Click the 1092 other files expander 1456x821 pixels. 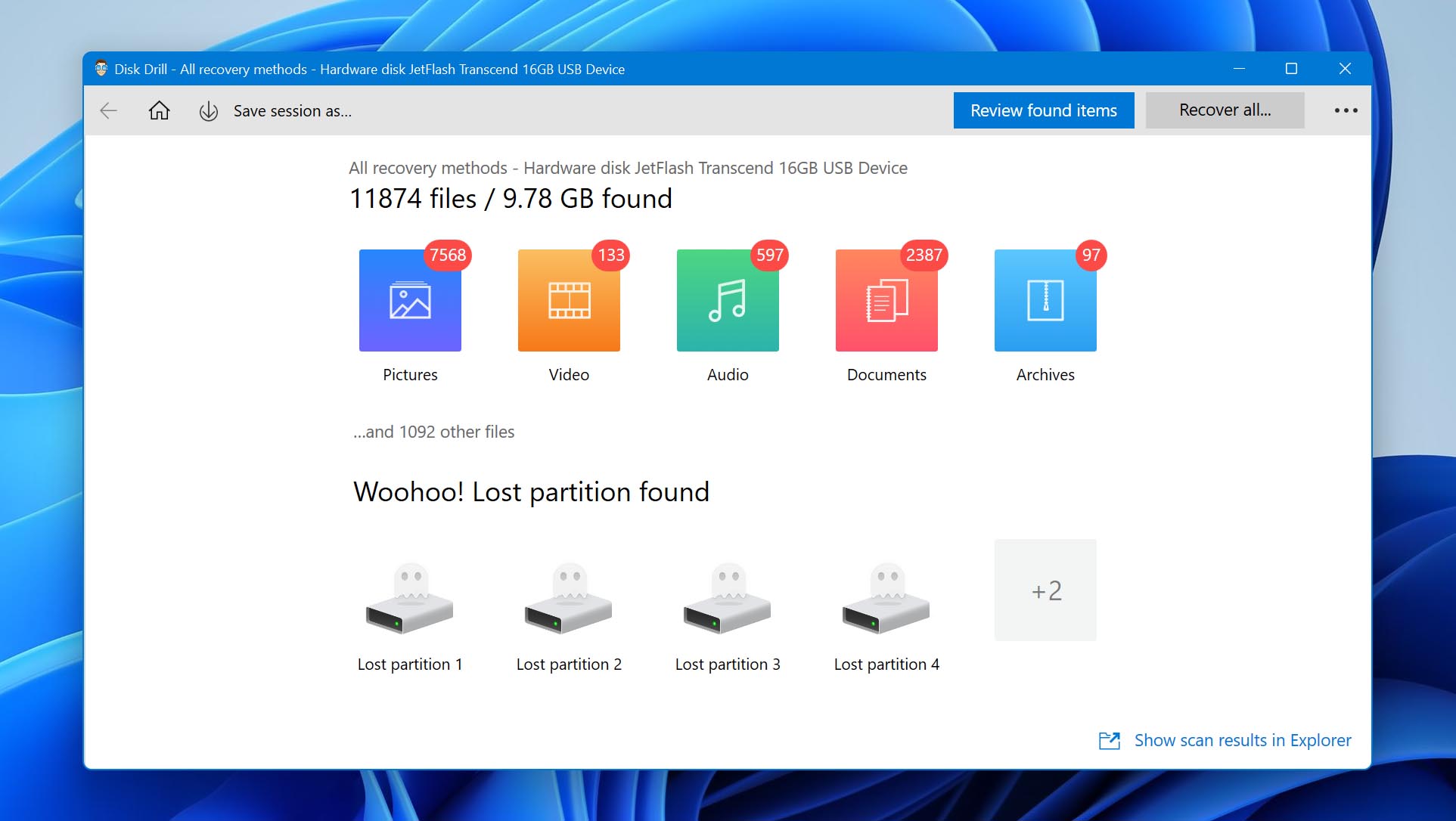(435, 431)
